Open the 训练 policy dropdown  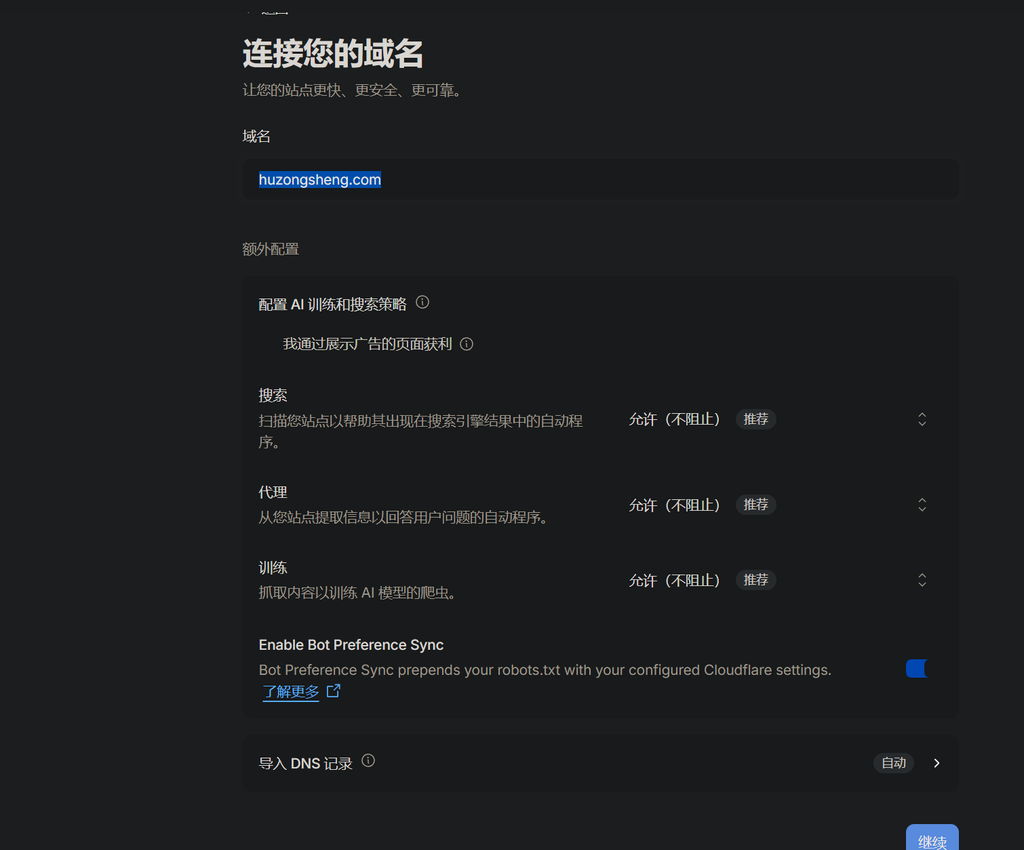pos(777,580)
